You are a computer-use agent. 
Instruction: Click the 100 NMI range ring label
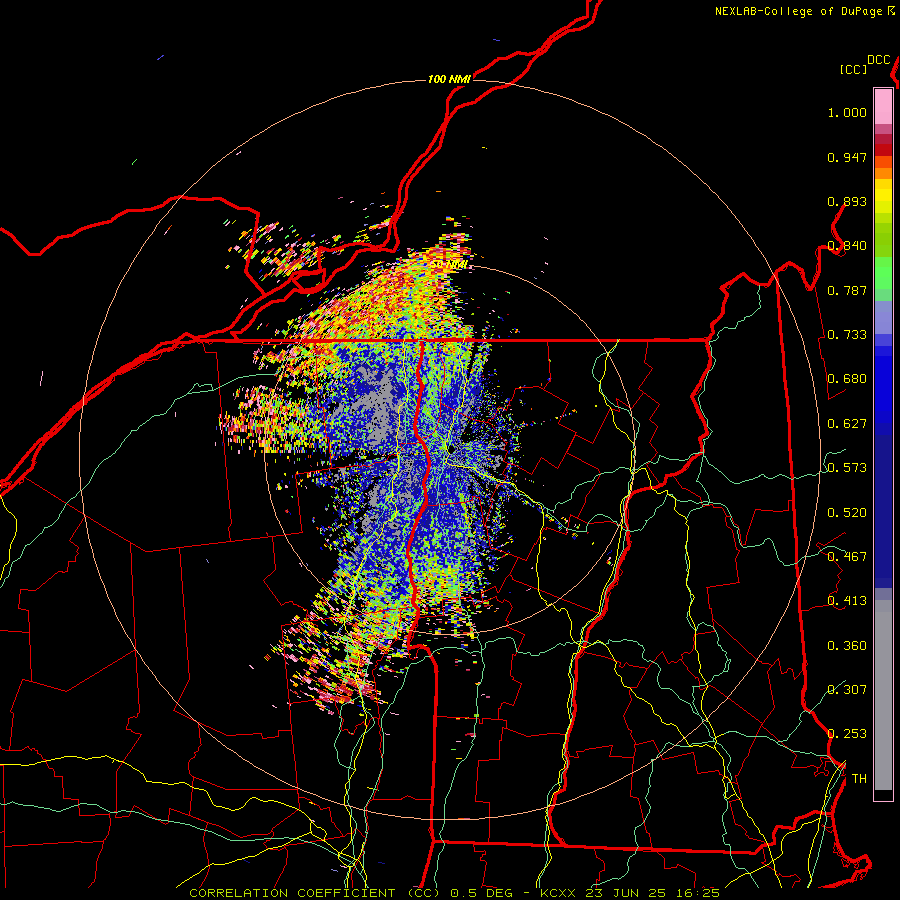pyautogui.click(x=449, y=79)
